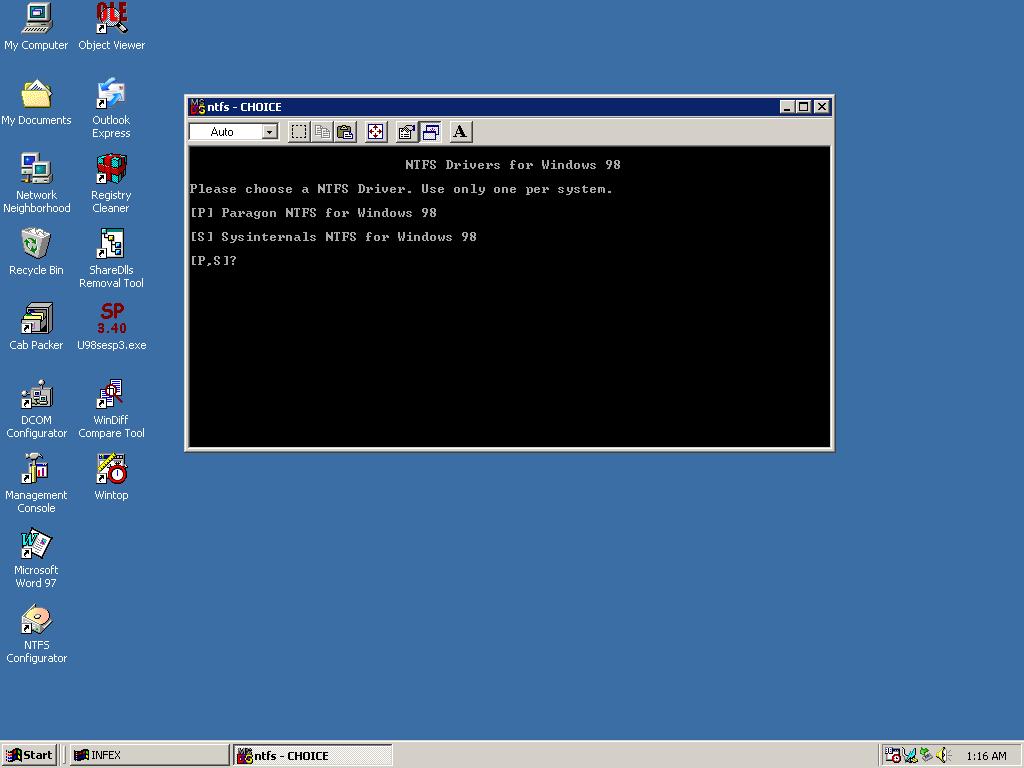Select the Object Viewer desktop icon
This screenshot has height=768, width=1024.
pos(112,27)
